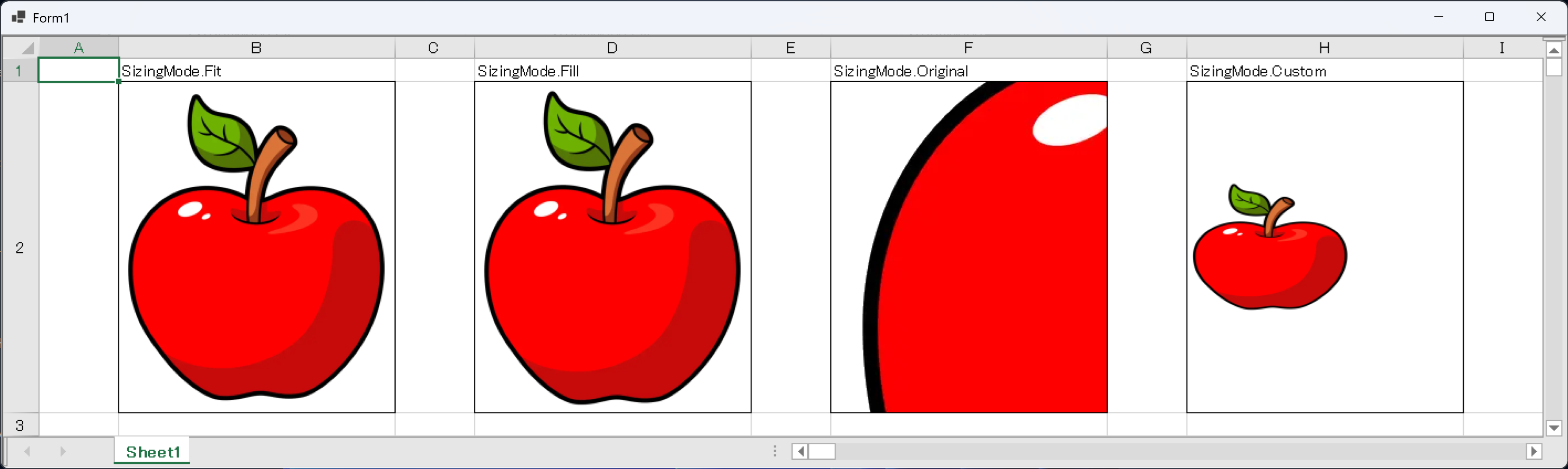Select column H header
Screen dimensions: 1568x469
point(1324,47)
